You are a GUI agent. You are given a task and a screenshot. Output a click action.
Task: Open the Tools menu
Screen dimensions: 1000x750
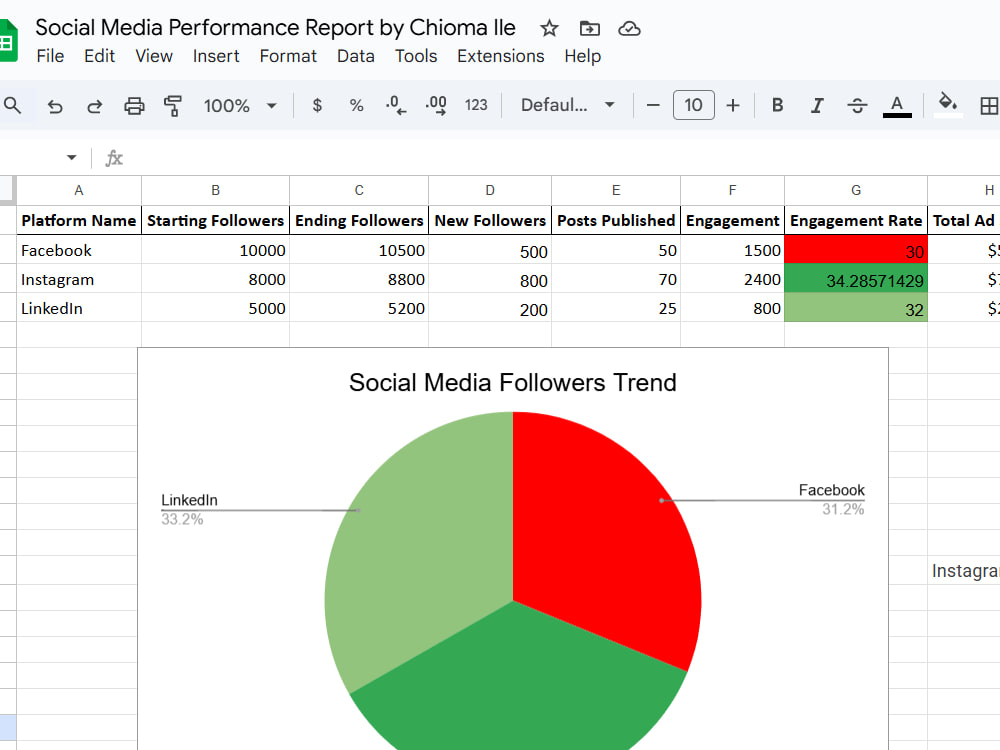(x=416, y=56)
